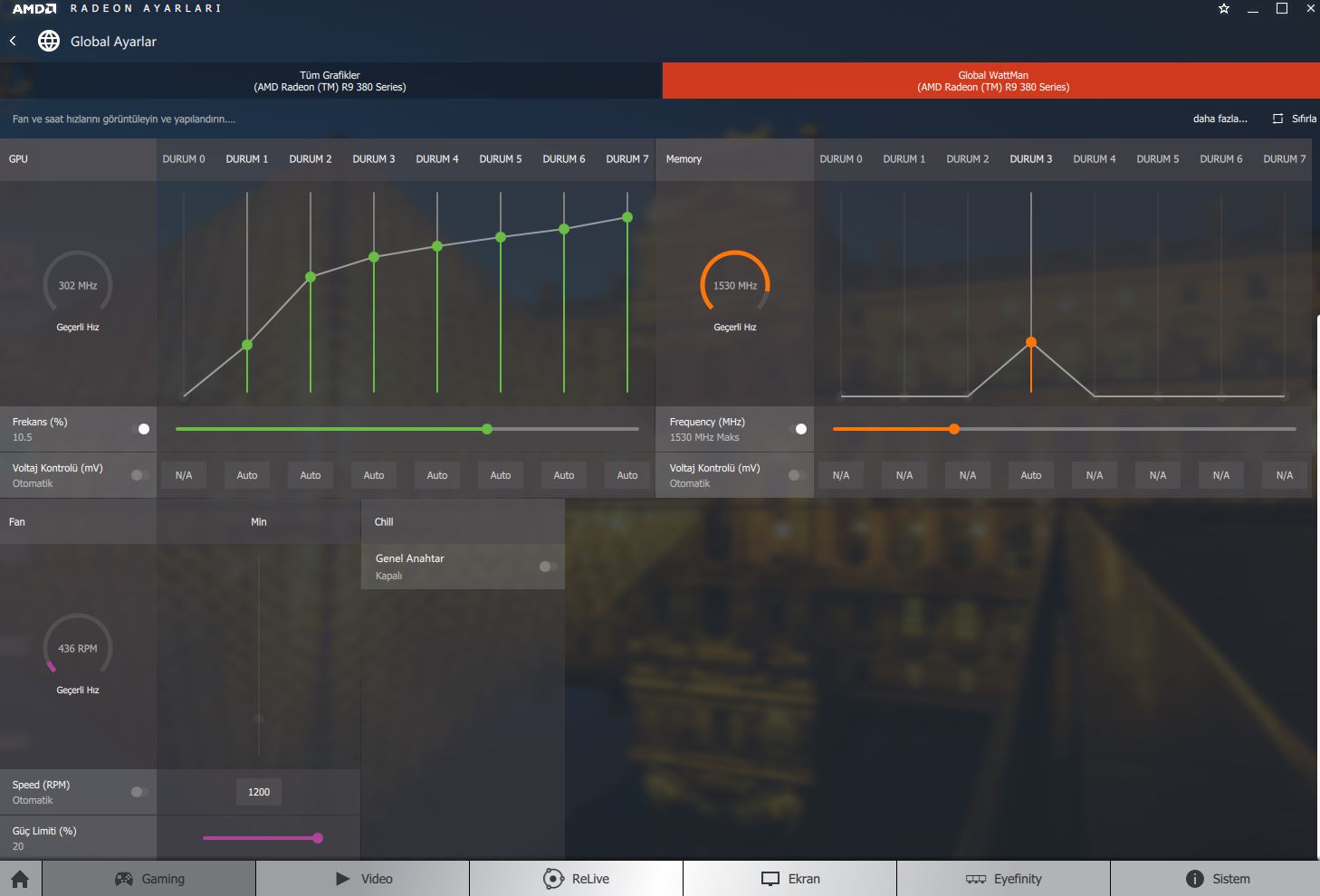1320x896 pixels.
Task: Click the Global Ayarlar globe icon
Action: (49, 41)
